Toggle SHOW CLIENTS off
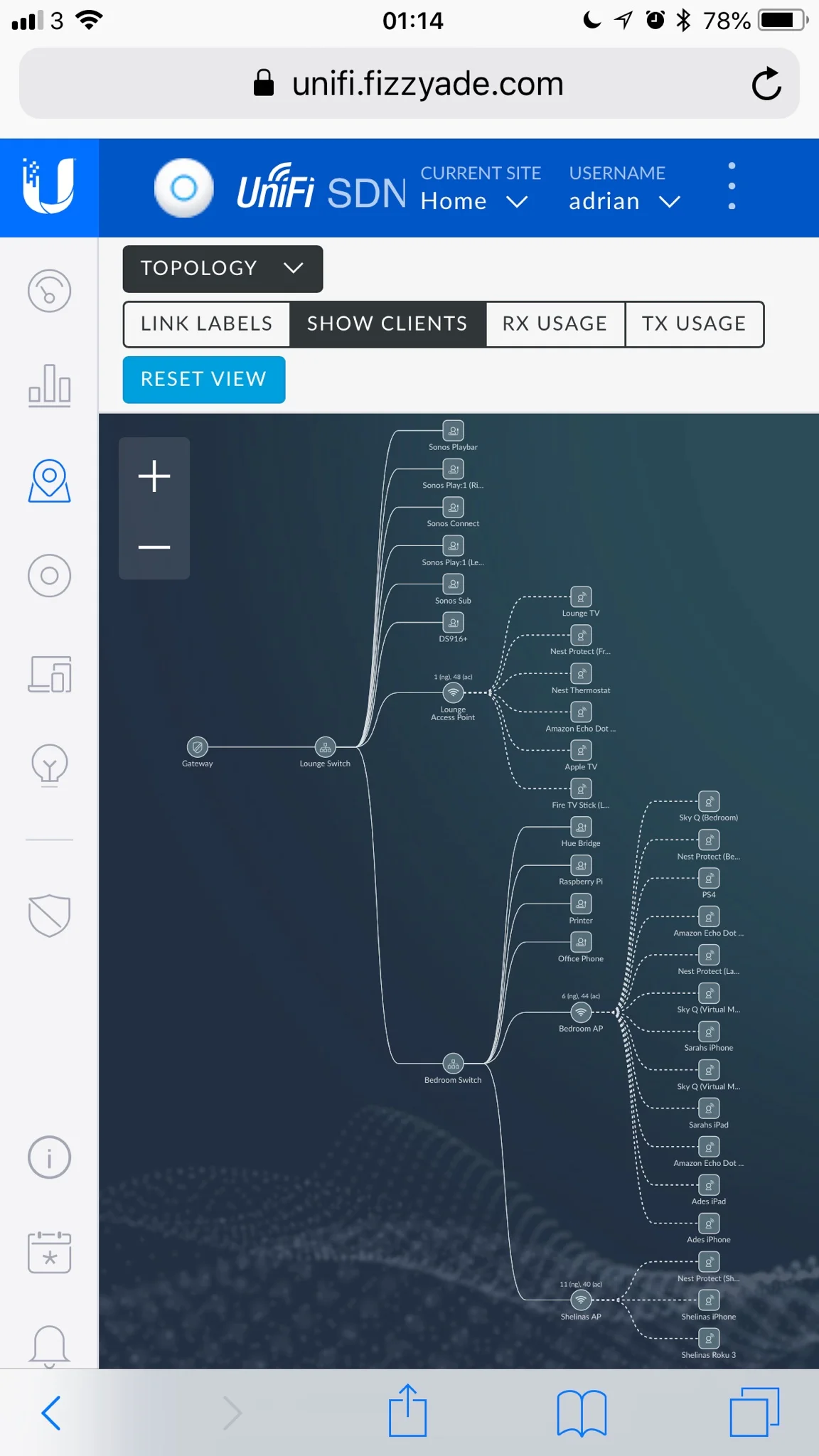The height and width of the screenshot is (1456, 819). (x=387, y=324)
